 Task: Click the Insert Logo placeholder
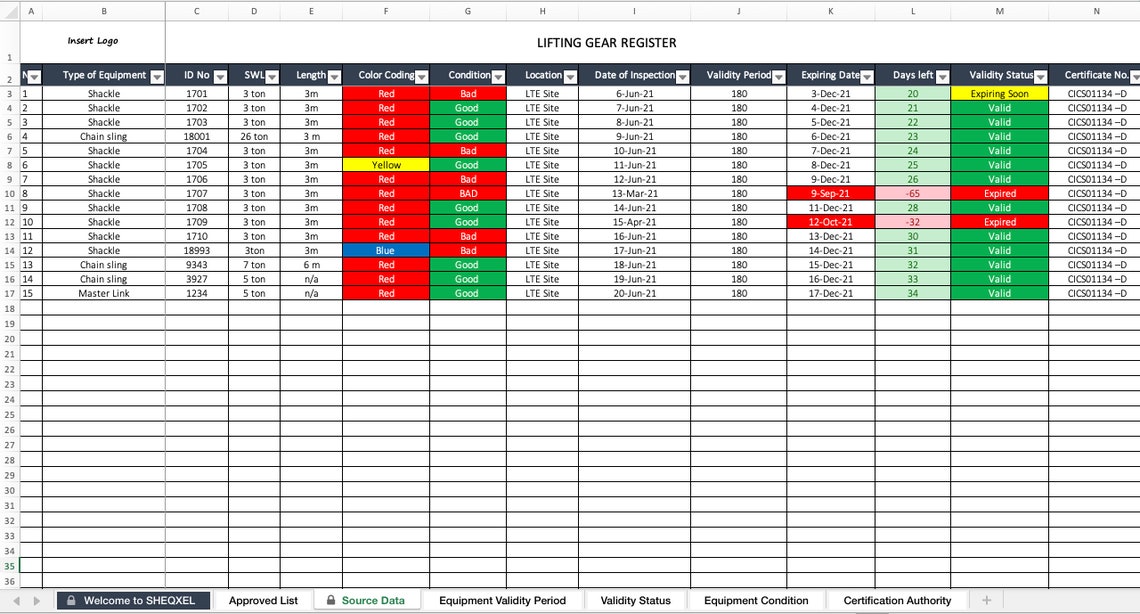tap(94, 40)
